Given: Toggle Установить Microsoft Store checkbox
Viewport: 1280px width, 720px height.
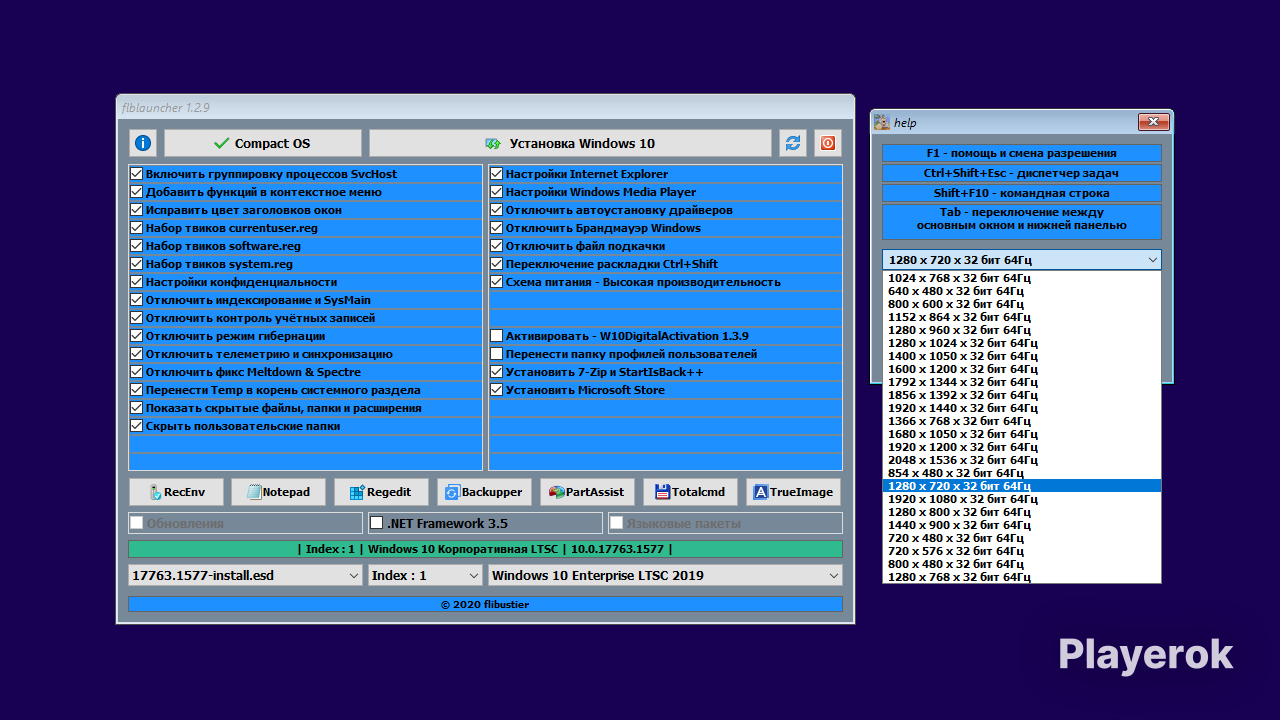Looking at the screenshot, I should tap(497, 390).
